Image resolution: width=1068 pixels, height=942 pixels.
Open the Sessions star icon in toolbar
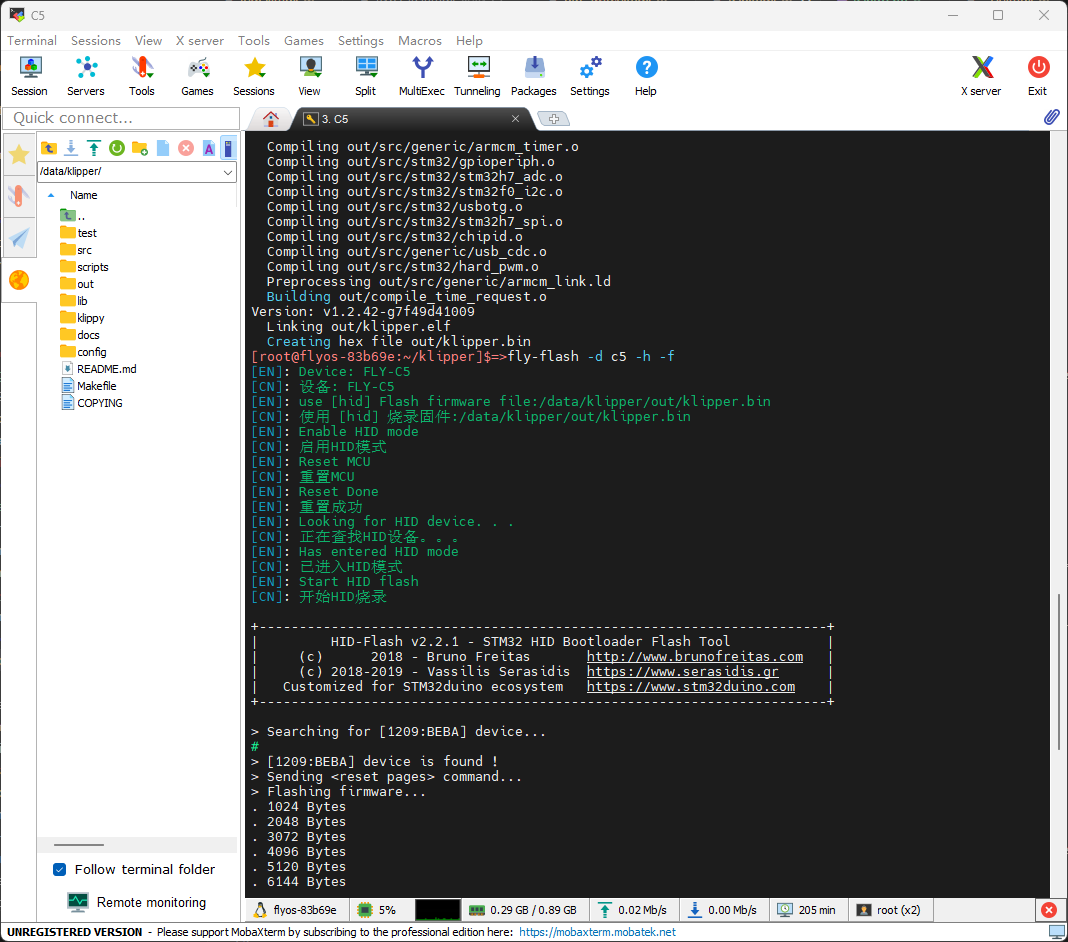point(254,76)
